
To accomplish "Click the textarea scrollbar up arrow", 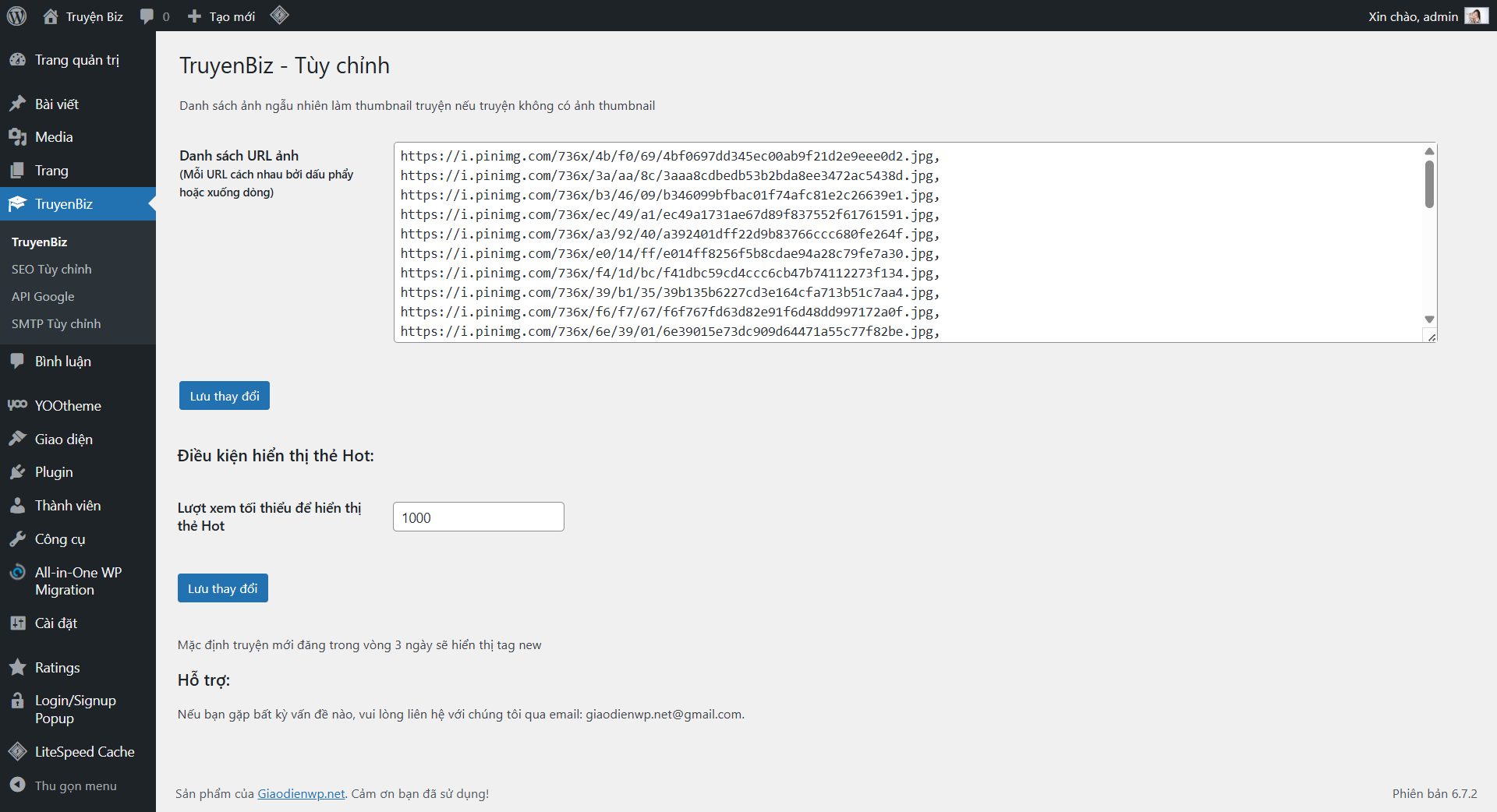I will [1429, 151].
